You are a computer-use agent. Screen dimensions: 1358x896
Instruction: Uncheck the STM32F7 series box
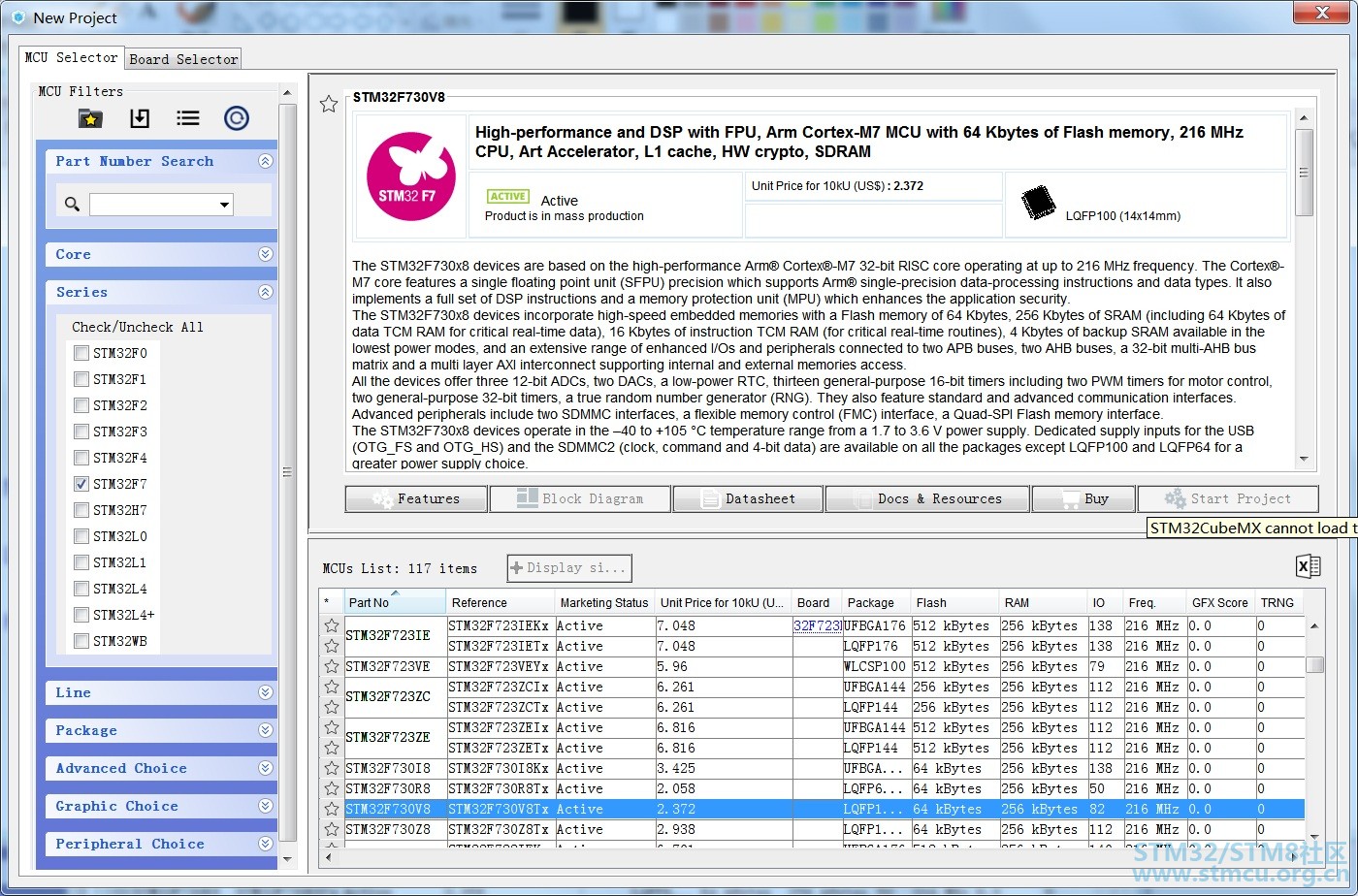(81, 484)
